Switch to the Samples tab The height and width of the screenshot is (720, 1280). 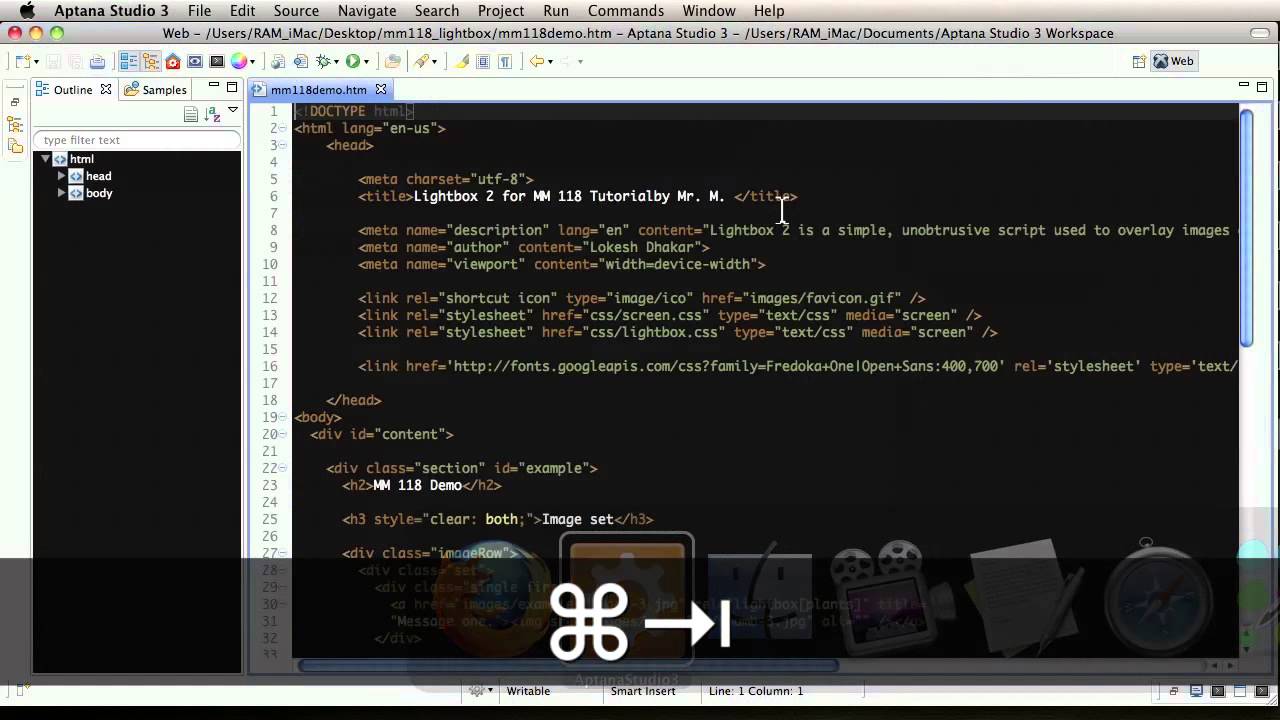[155, 89]
